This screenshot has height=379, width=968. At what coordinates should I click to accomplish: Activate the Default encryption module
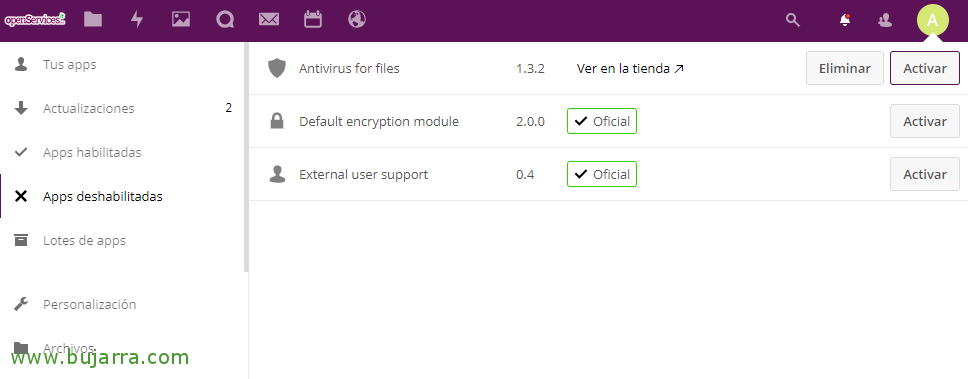(925, 121)
